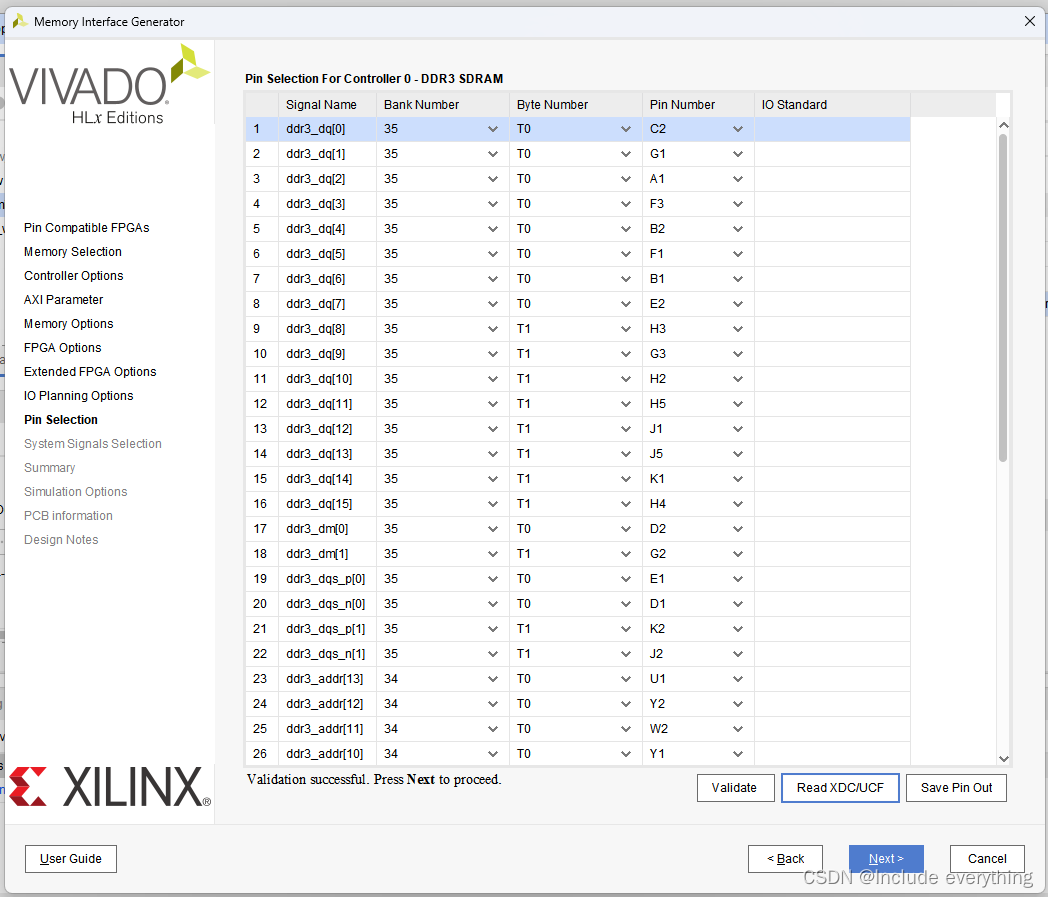Open Memory Options step
The height and width of the screenshot is (897, 1048).
pyautogui.click(x=68, y=324)
